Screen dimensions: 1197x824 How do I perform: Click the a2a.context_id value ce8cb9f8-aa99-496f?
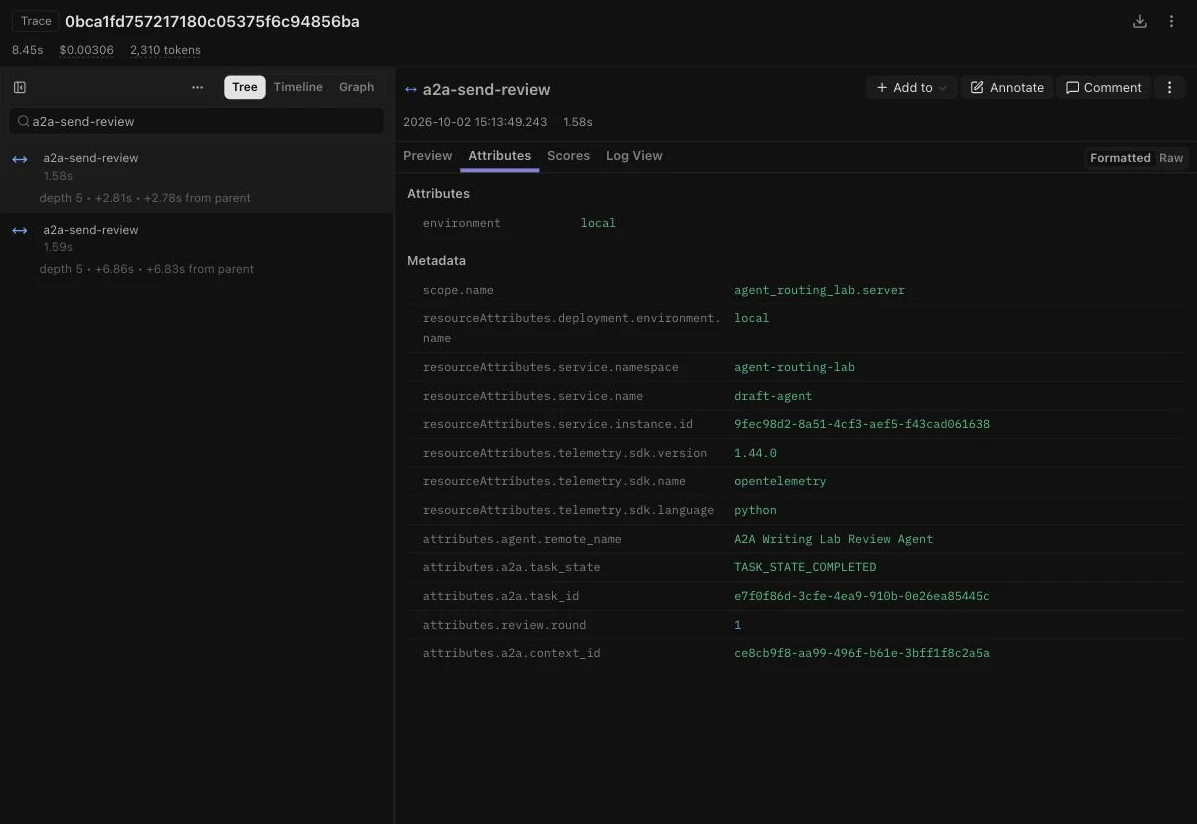862,653
